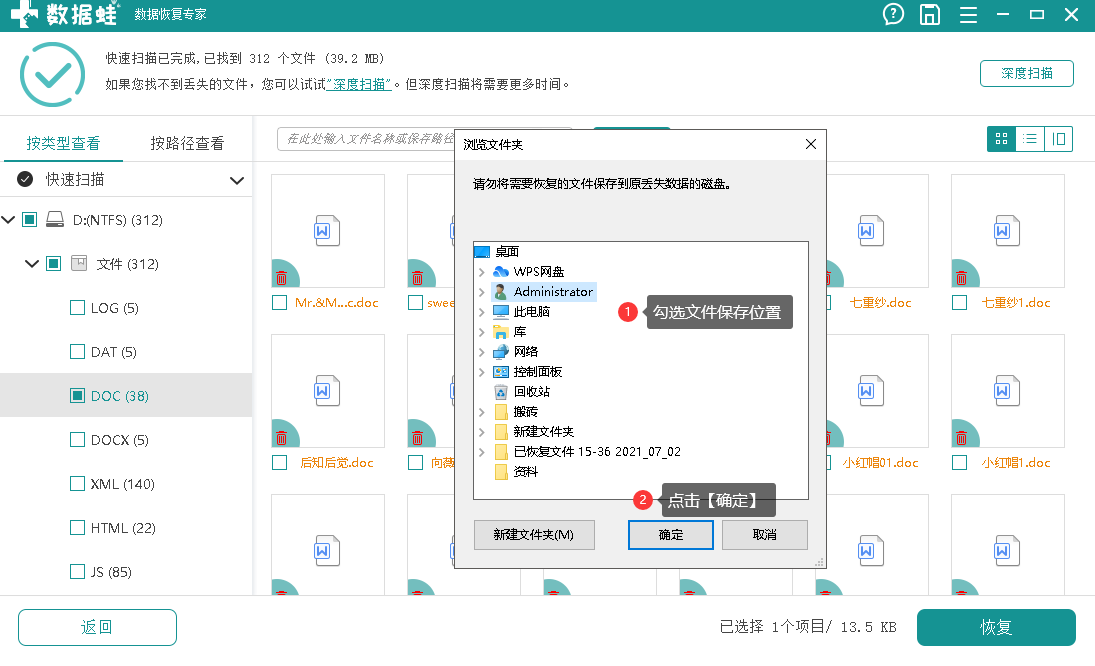This screenshot has height=666, width=1095.
Task: Expand 搬砖 folder arrow
Action: pyautogui.click(x=482, y=412)
